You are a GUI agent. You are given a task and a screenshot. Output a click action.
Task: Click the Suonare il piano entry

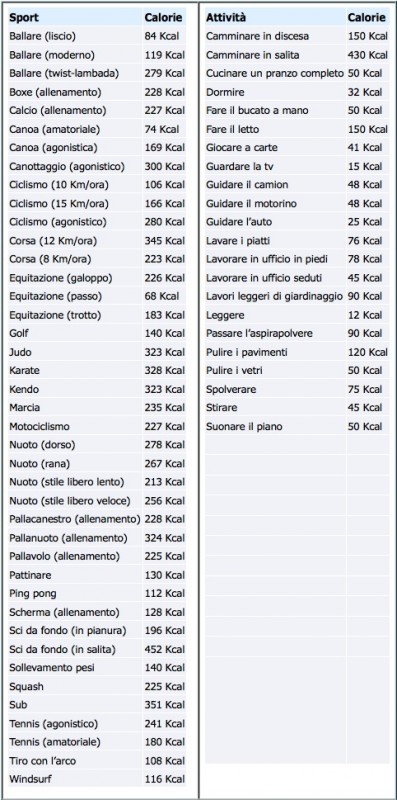tap(244, 427)
